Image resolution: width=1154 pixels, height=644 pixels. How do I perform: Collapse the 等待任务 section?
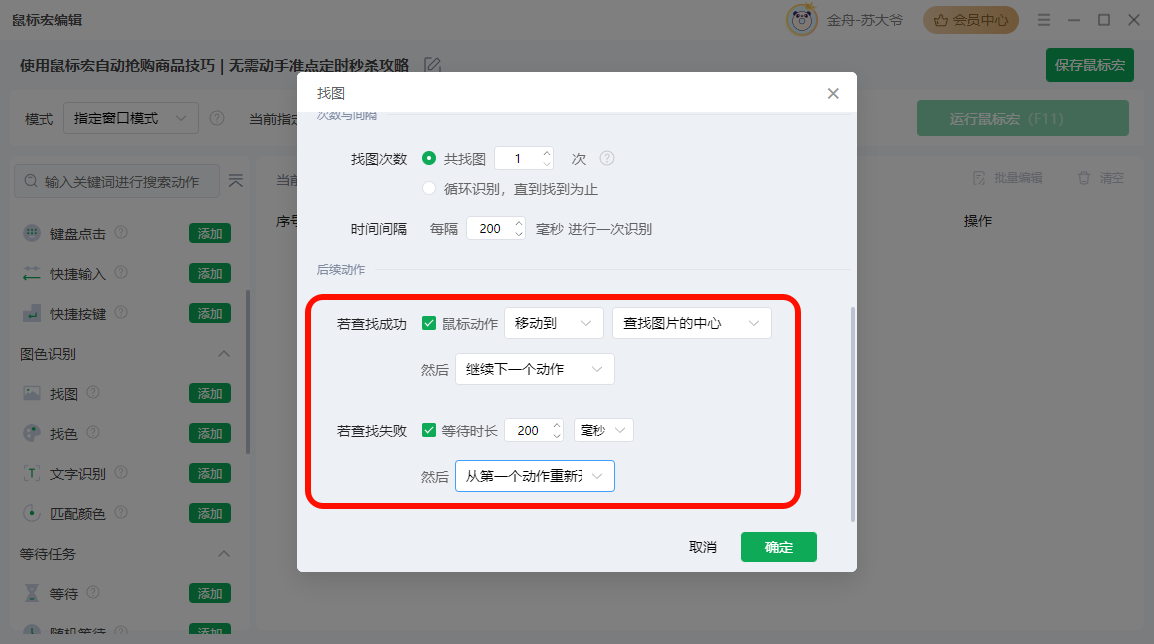pos(224,553)
